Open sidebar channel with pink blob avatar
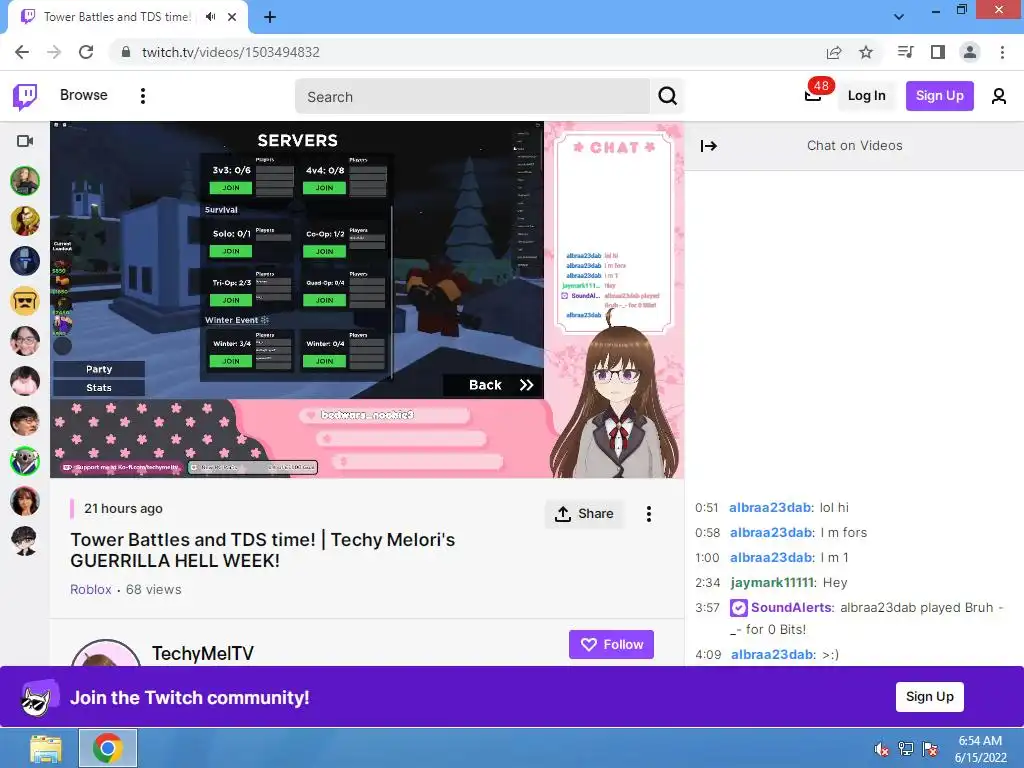This screenshot has height=768, width=1024. tap(25, 381)
